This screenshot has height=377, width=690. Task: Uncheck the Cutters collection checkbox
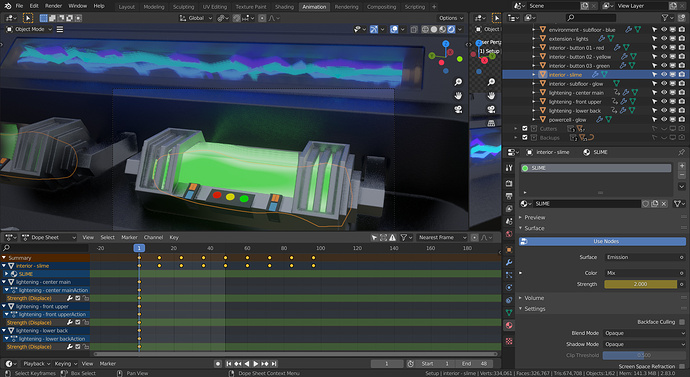[525, 128]
